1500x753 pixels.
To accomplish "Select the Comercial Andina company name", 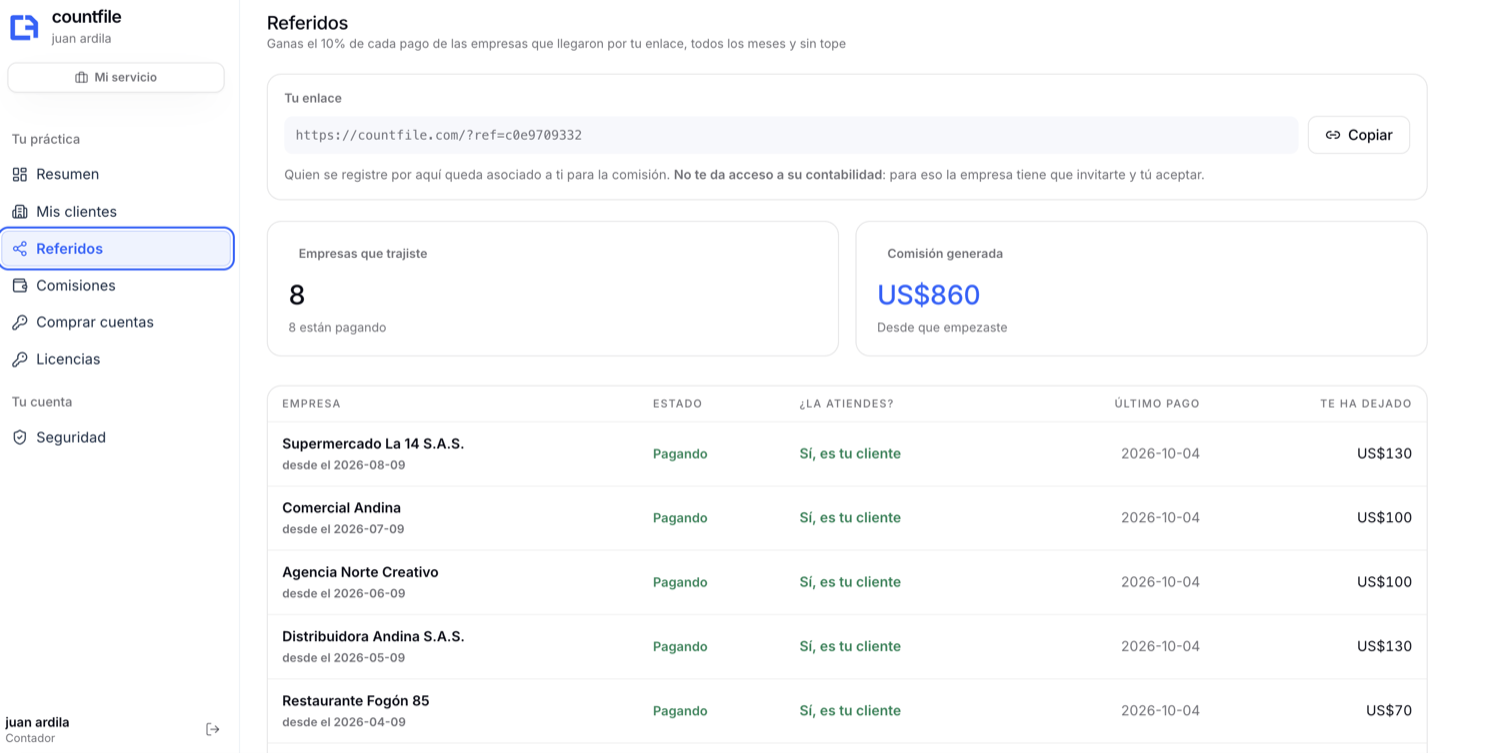I will (x=341, y=508).
